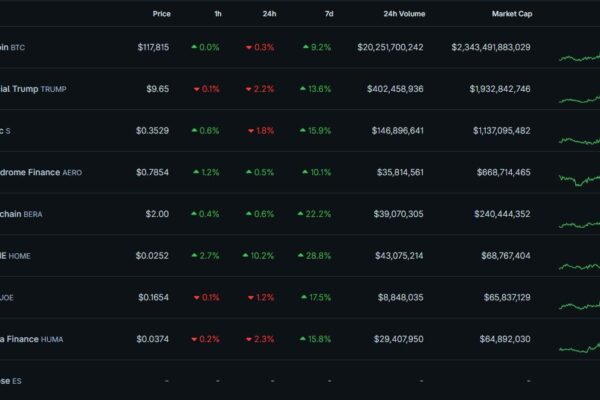600x400 pixels.
Task: Click the $117,815 Bitcoin price
Action: click(153, 47)
